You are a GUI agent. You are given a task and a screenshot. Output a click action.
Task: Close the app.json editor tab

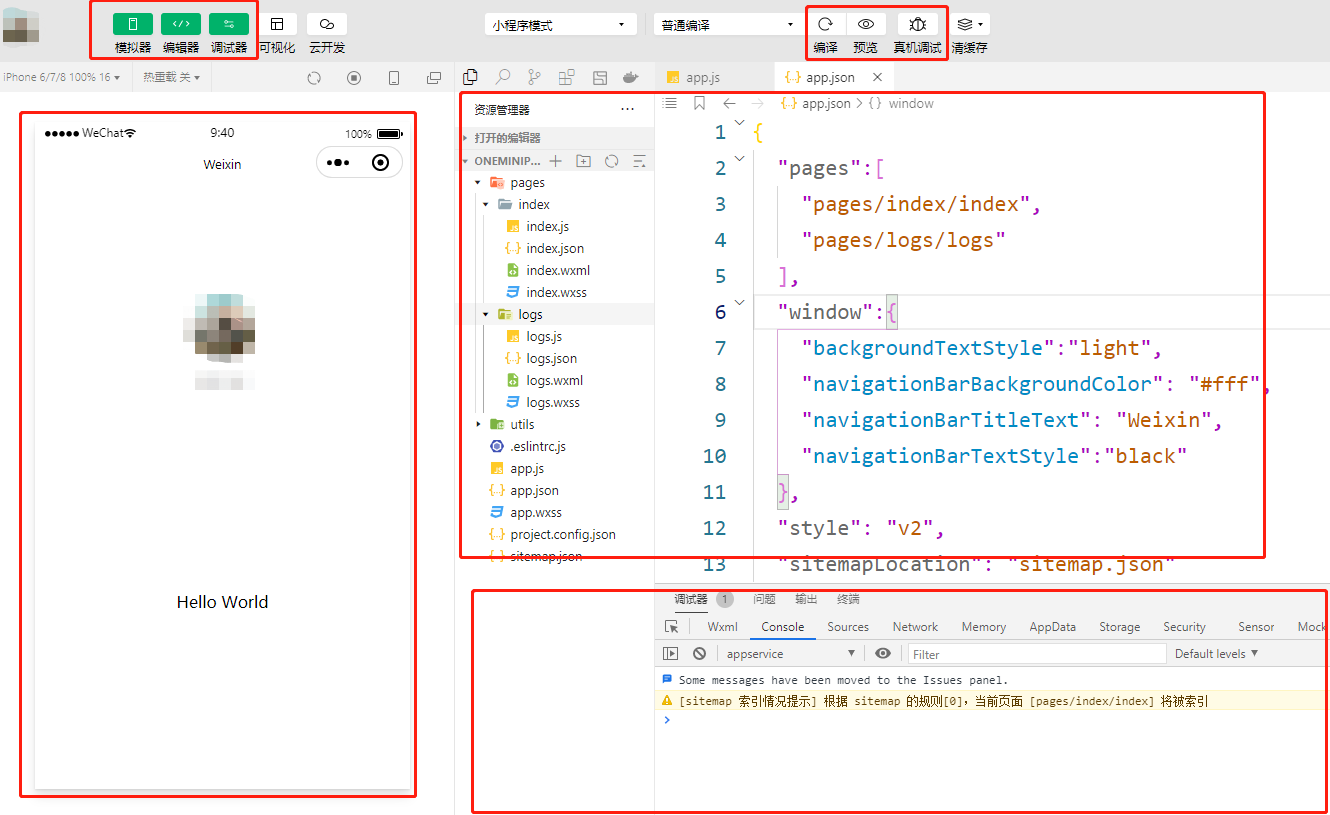(877, 77)
